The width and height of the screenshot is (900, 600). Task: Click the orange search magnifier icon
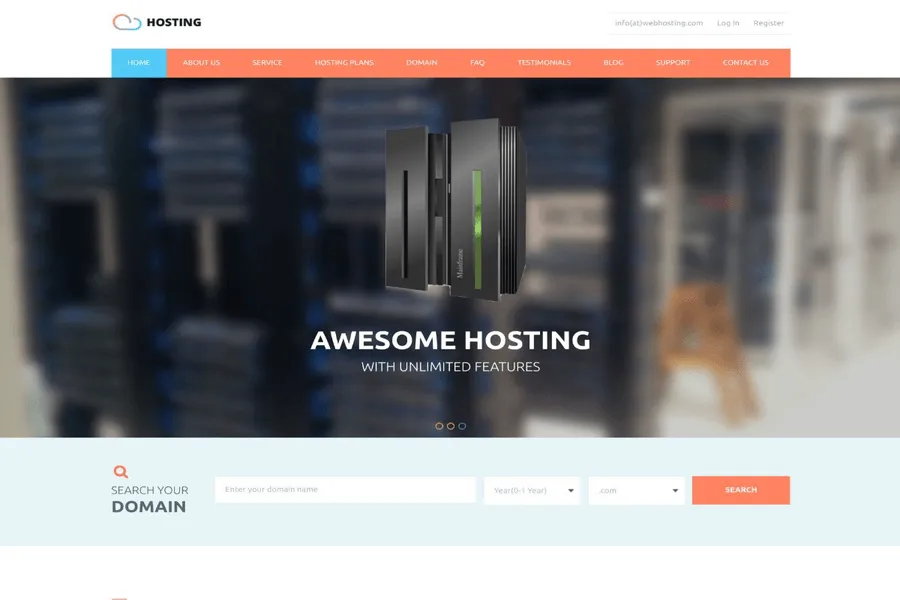click(120, 471)
